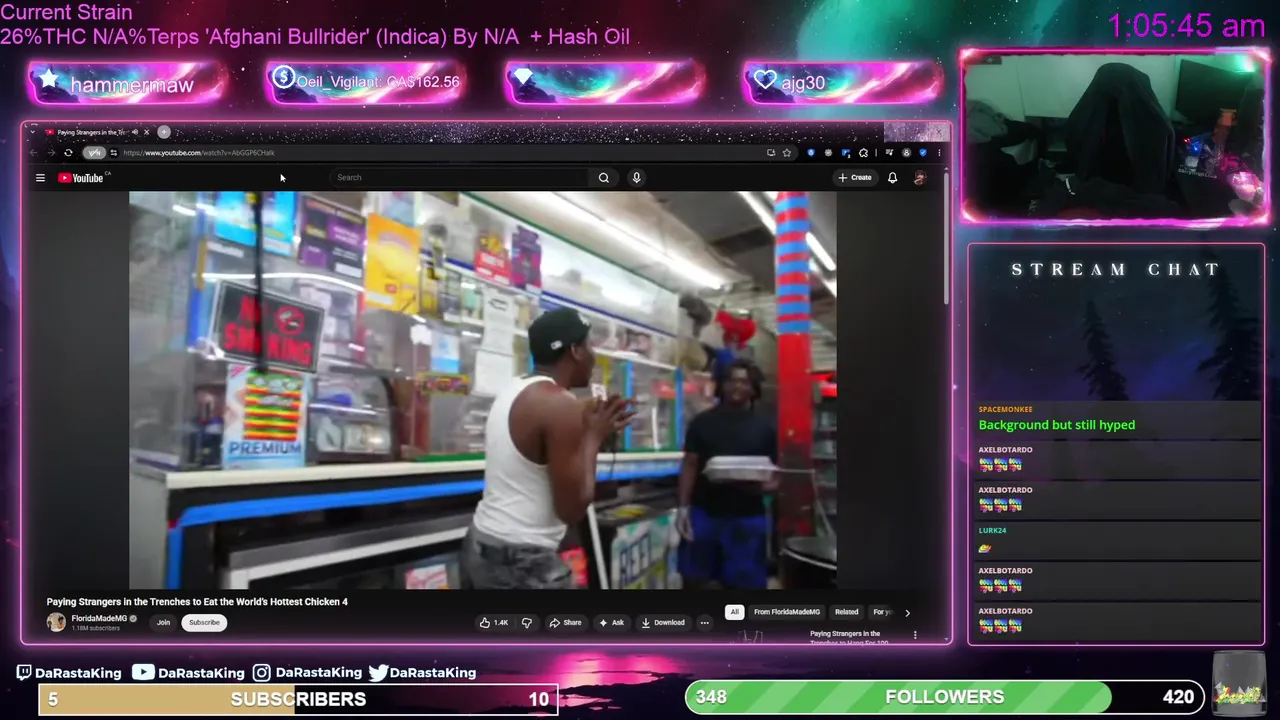Select the From FloridaMadeMG chip
The image size is (1280, 720).
(x=787, y=612)
